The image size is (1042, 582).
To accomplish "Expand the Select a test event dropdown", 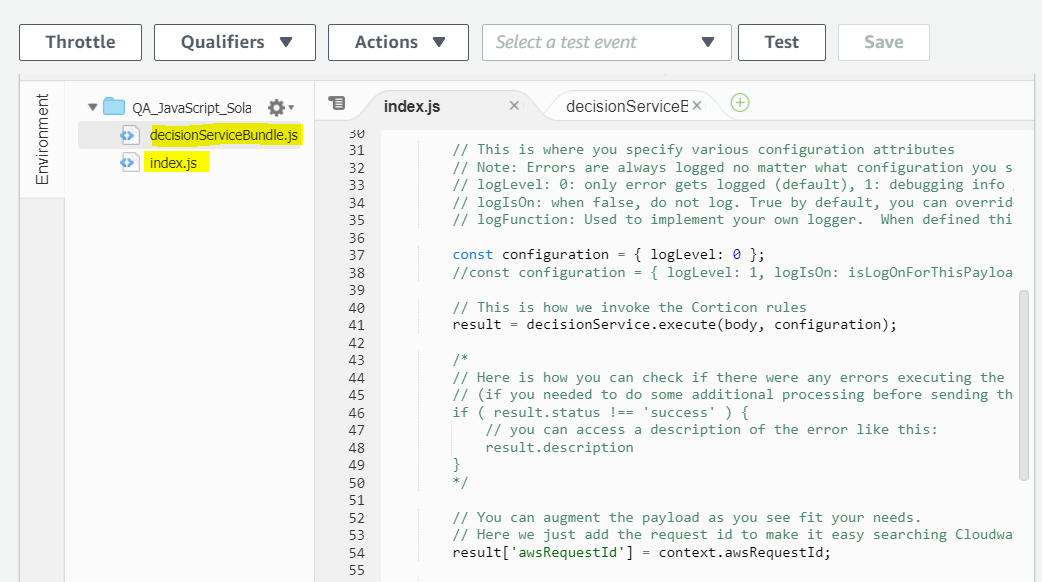I will (x=607, y=42).
